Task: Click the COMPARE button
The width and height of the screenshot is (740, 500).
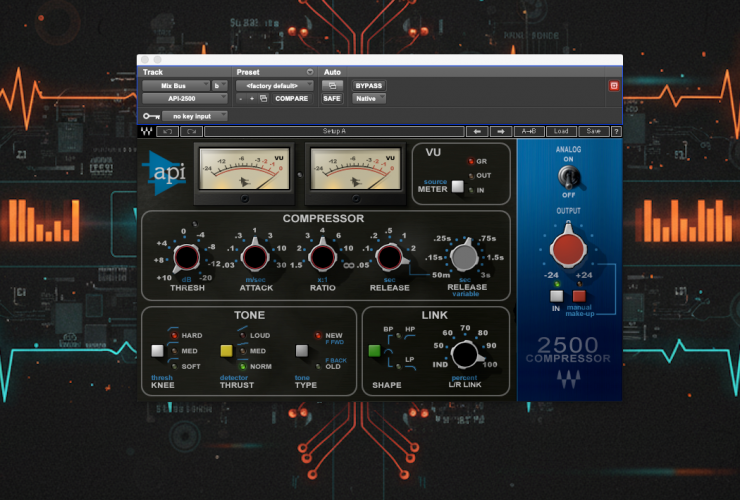Action: point(291,98)
